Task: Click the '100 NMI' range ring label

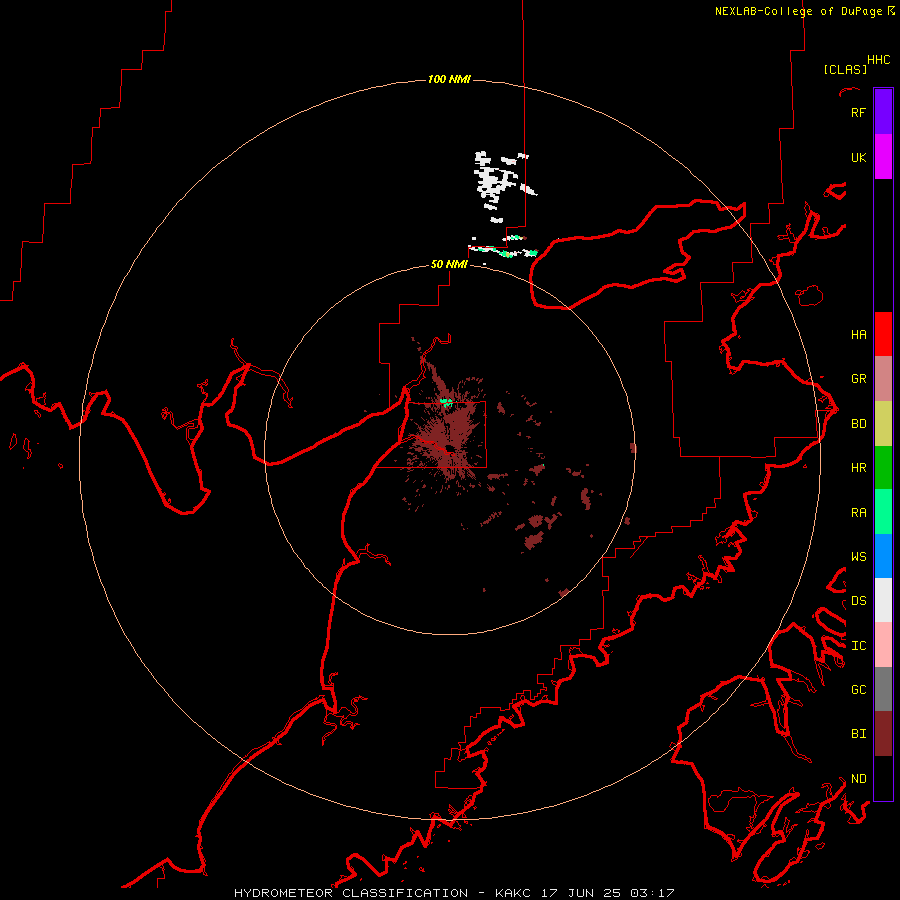Action: [x=449, y=79]
